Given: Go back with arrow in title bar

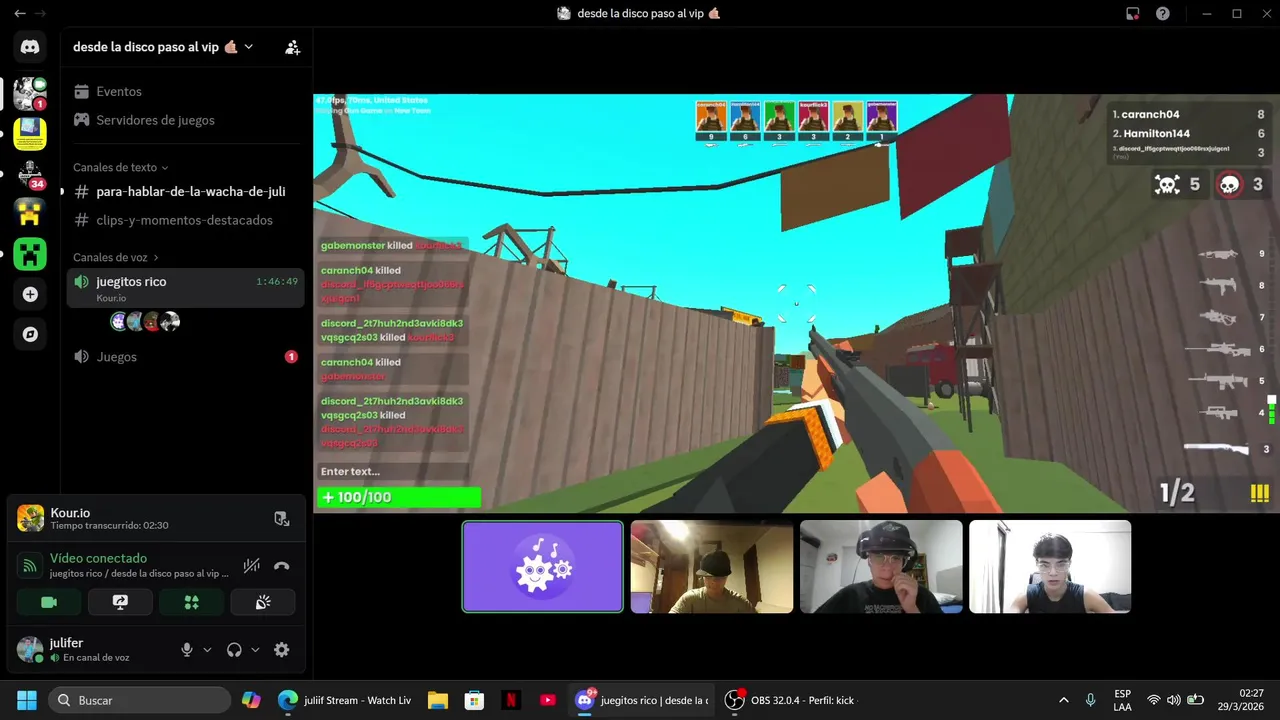Looking at the screenshot, I should click(19, 13).
